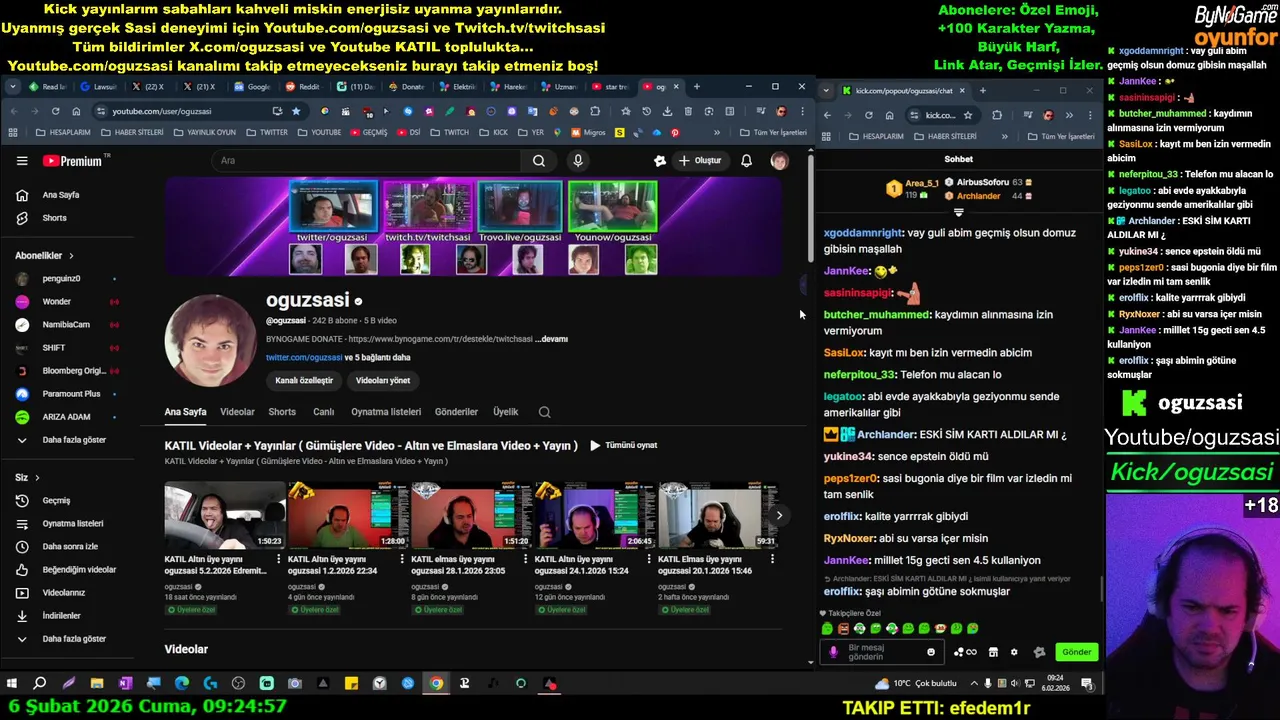Open emoji picker in Kick chat input

(x=931, y=652)
